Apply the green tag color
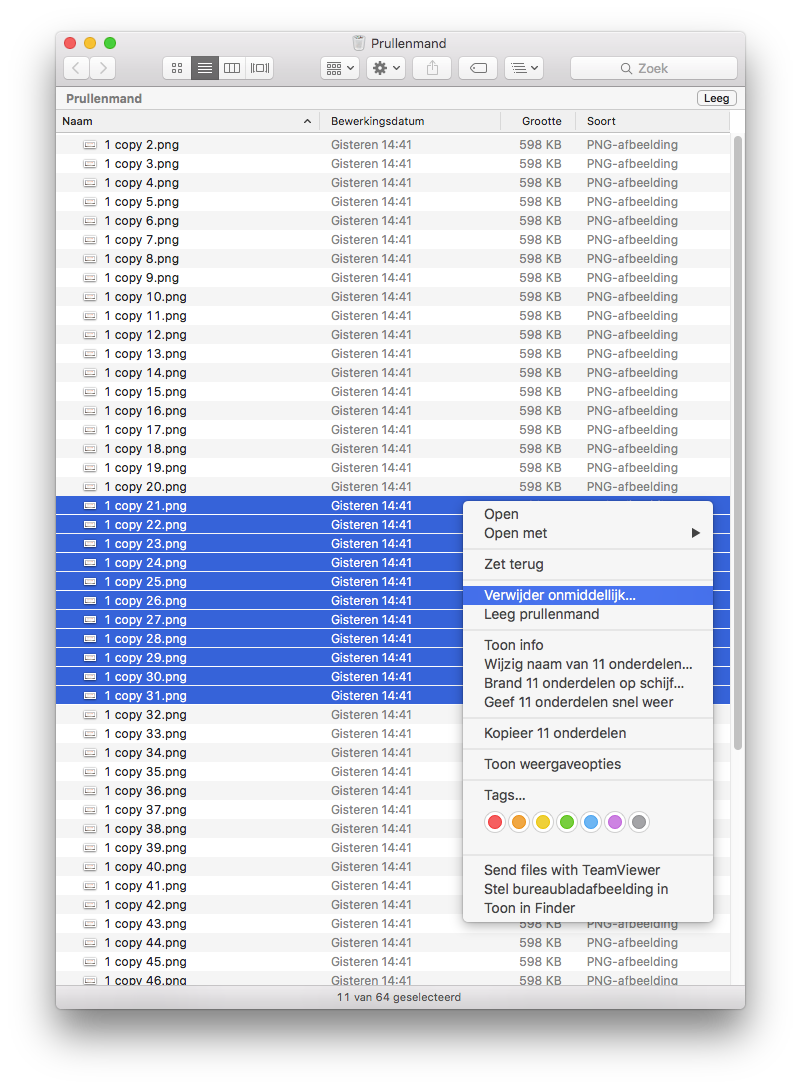Viewport: 801px width, 1089px height. coord(567,822)
